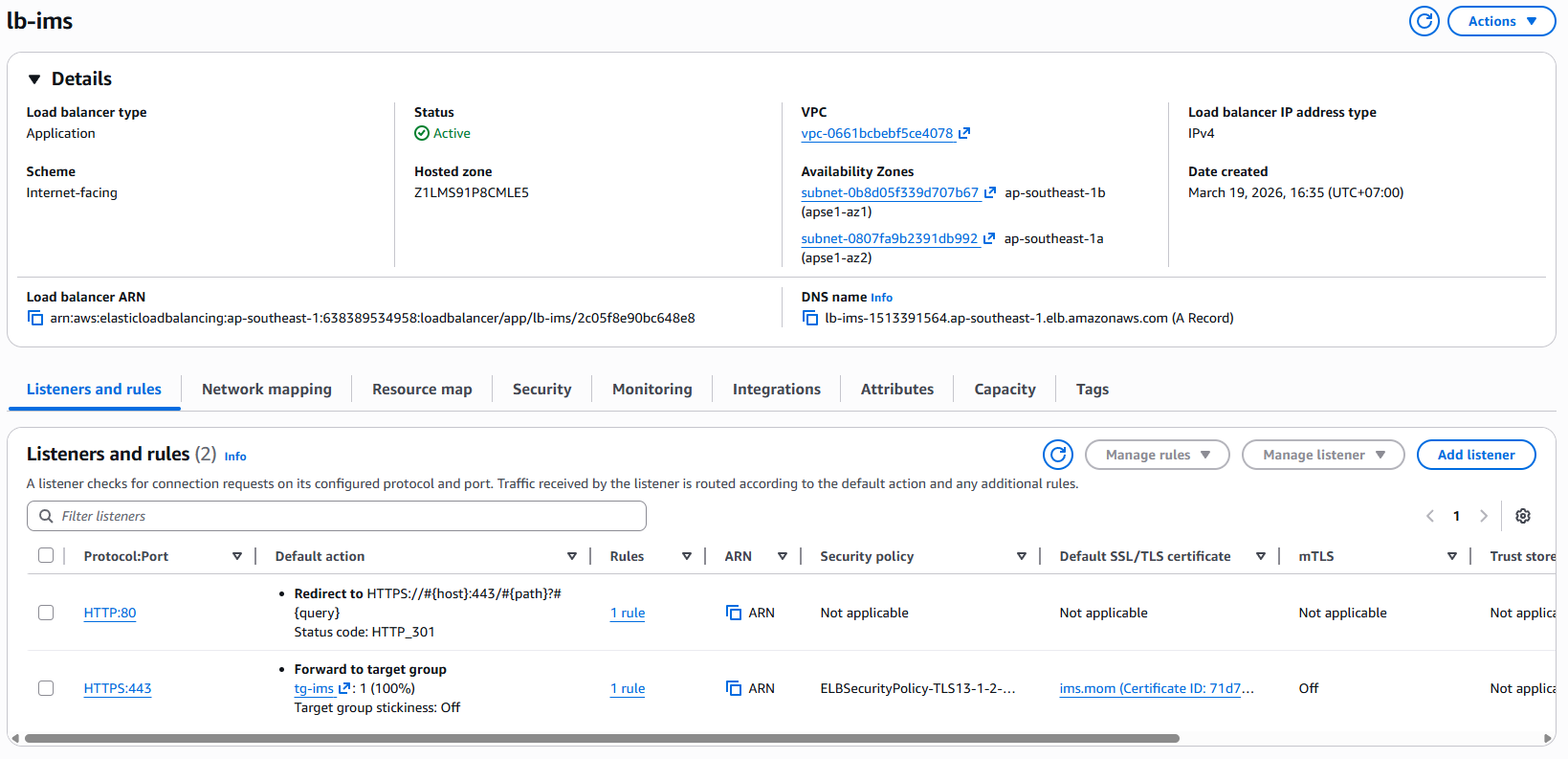Open 1 rule link for HTTPS:443
This screenshot has height=759, width=1568.
click(x=628, y=689)
